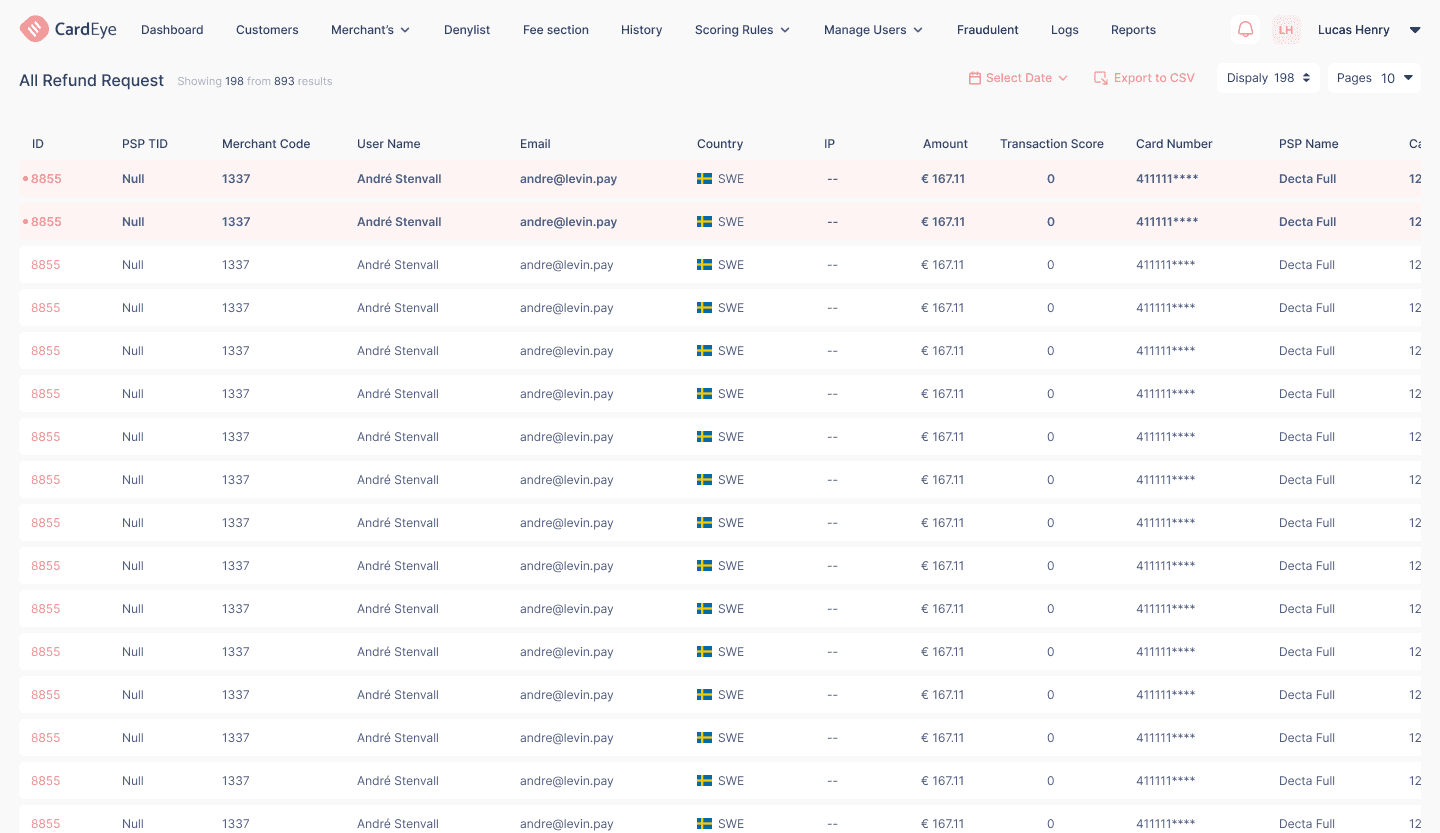Click the LH user avatar
Image resolution: width=1440 pixels, height=833 pixels.
(1286, 30)
